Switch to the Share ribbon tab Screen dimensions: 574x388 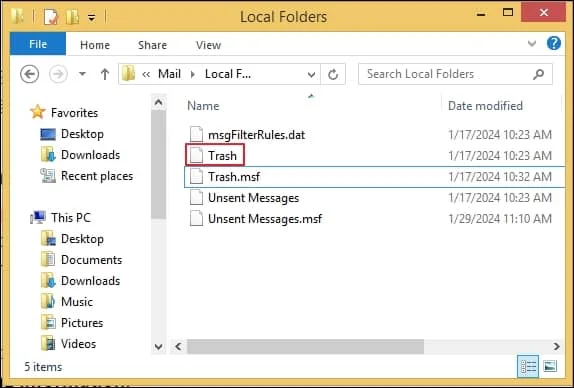[x=152, y=45]
